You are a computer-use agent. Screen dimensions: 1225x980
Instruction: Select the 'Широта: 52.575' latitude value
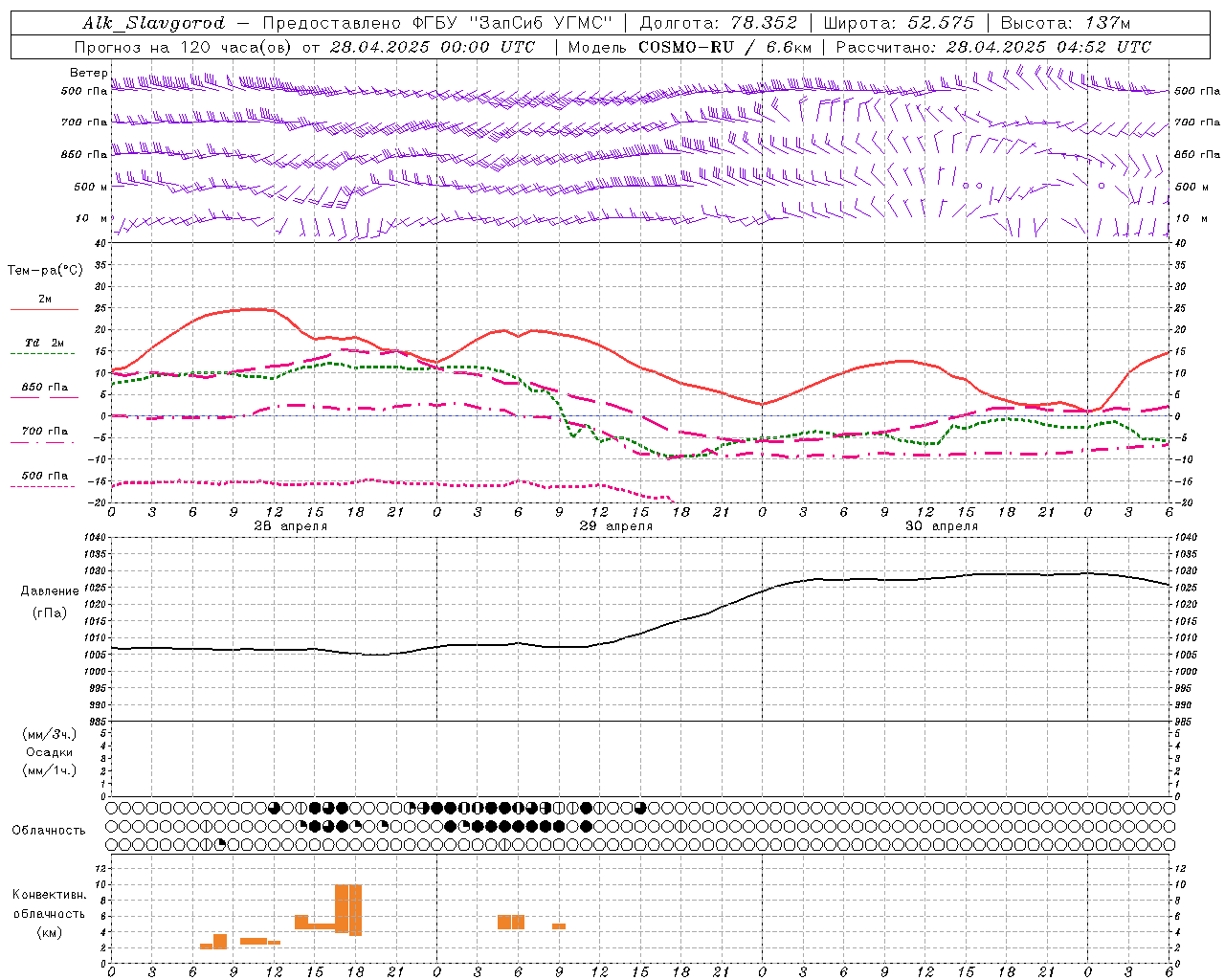tap(899, 23)
